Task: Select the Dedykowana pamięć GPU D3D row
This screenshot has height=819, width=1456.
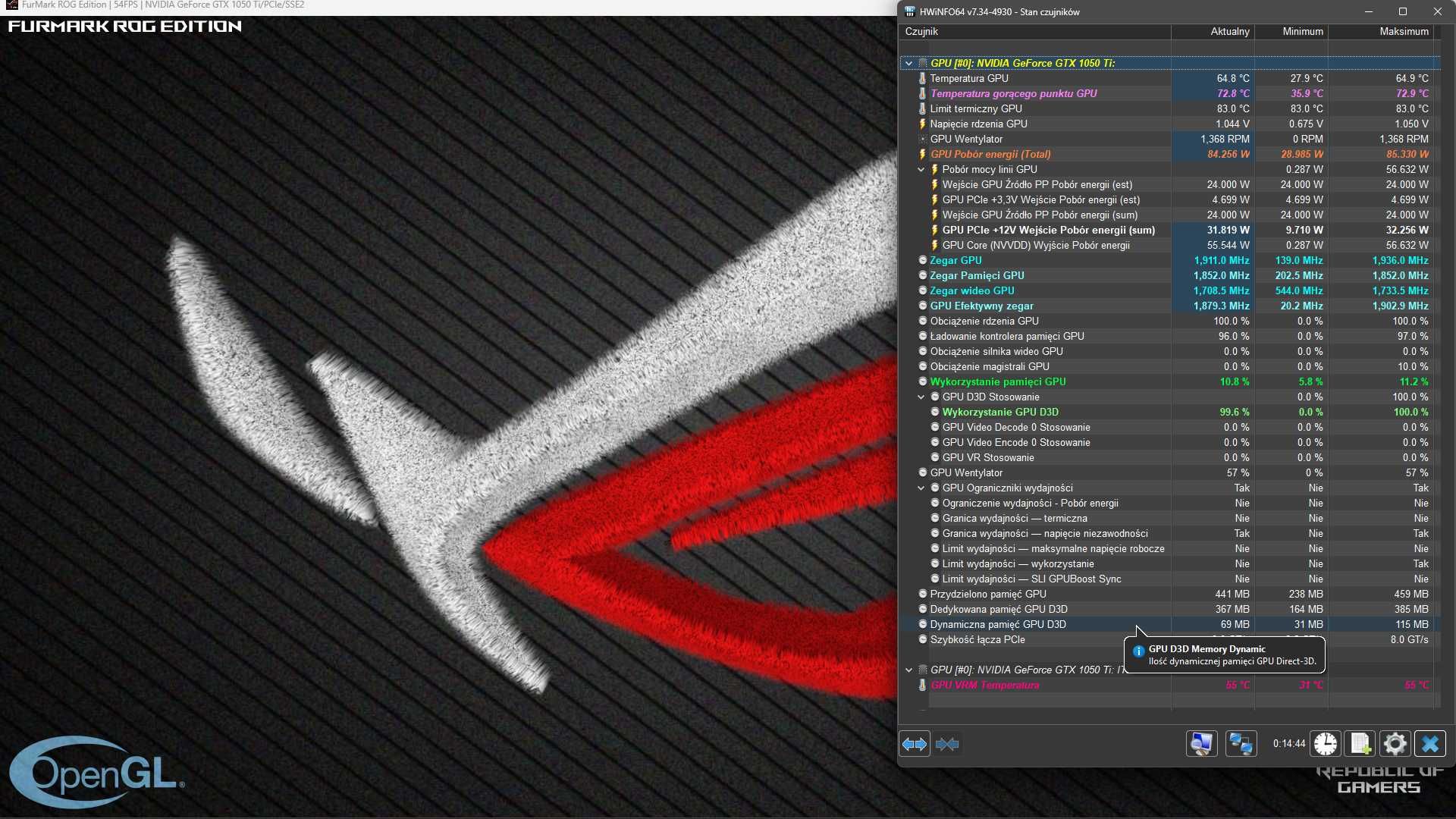Action: coord(1169,609)
